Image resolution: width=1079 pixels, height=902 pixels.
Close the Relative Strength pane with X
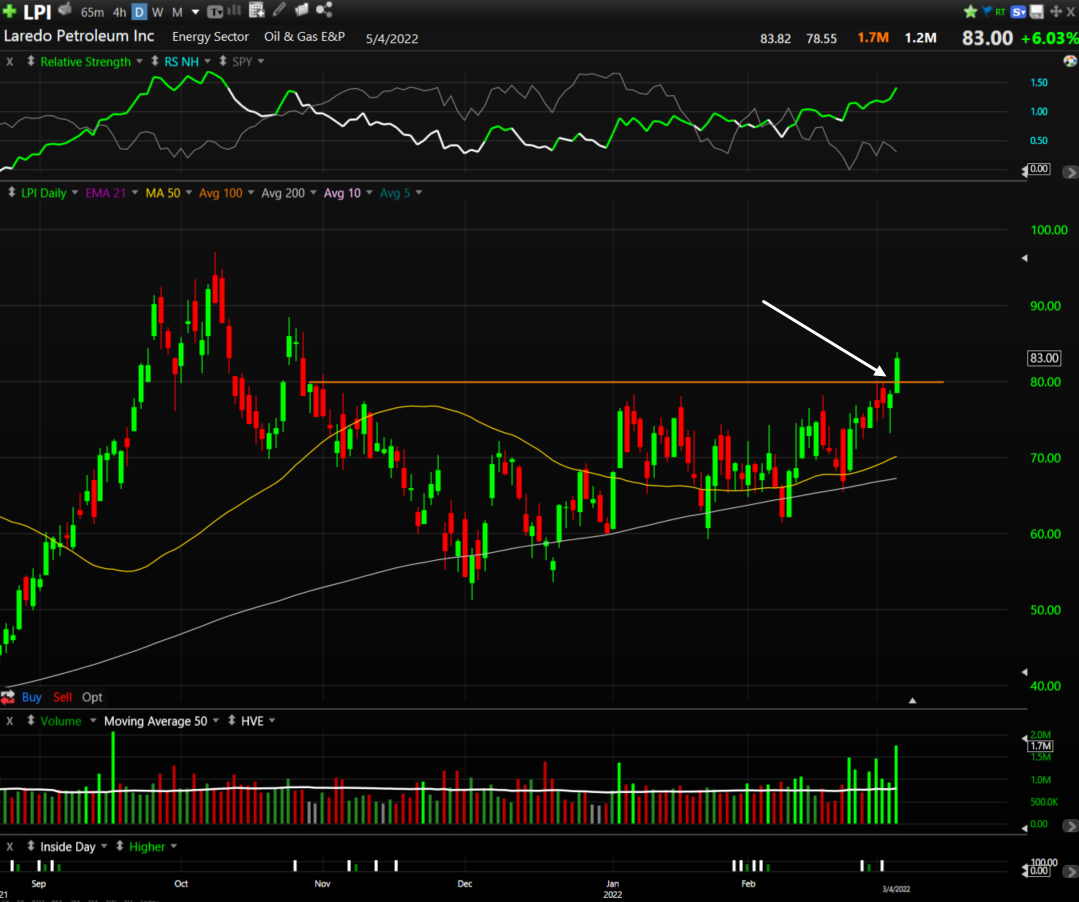coord(10,61)
